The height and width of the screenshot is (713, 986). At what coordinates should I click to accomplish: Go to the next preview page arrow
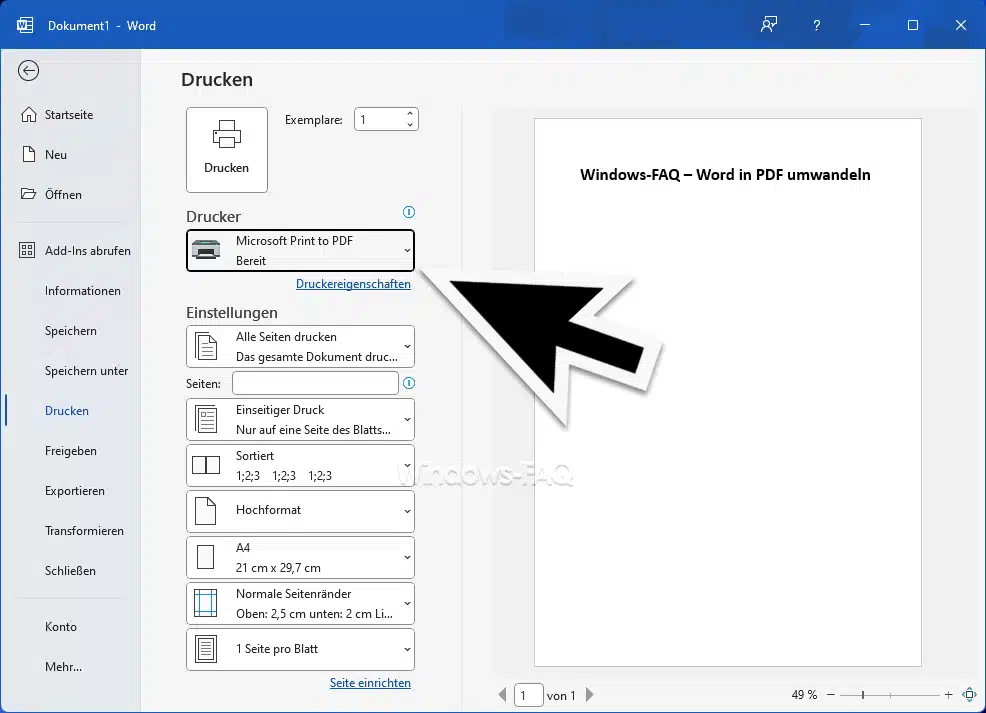[x=589, y=695]
